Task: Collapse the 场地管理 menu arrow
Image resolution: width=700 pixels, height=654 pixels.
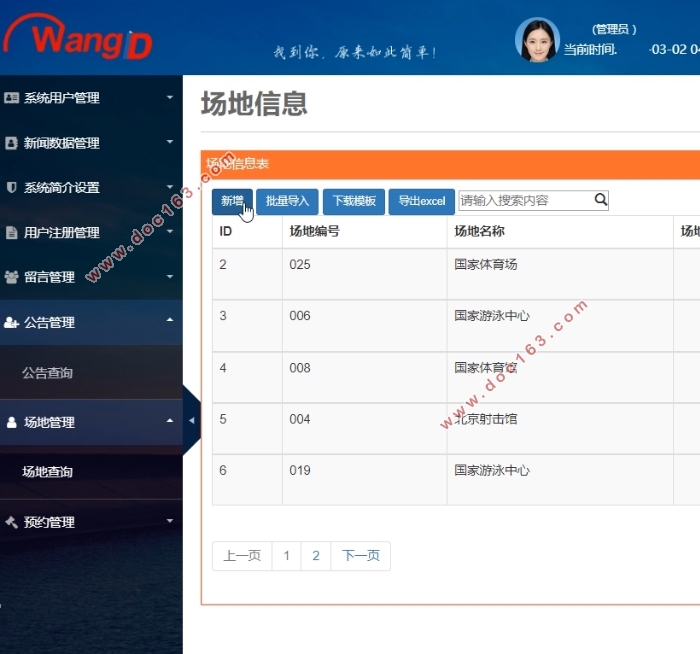Action: (170, 421)
